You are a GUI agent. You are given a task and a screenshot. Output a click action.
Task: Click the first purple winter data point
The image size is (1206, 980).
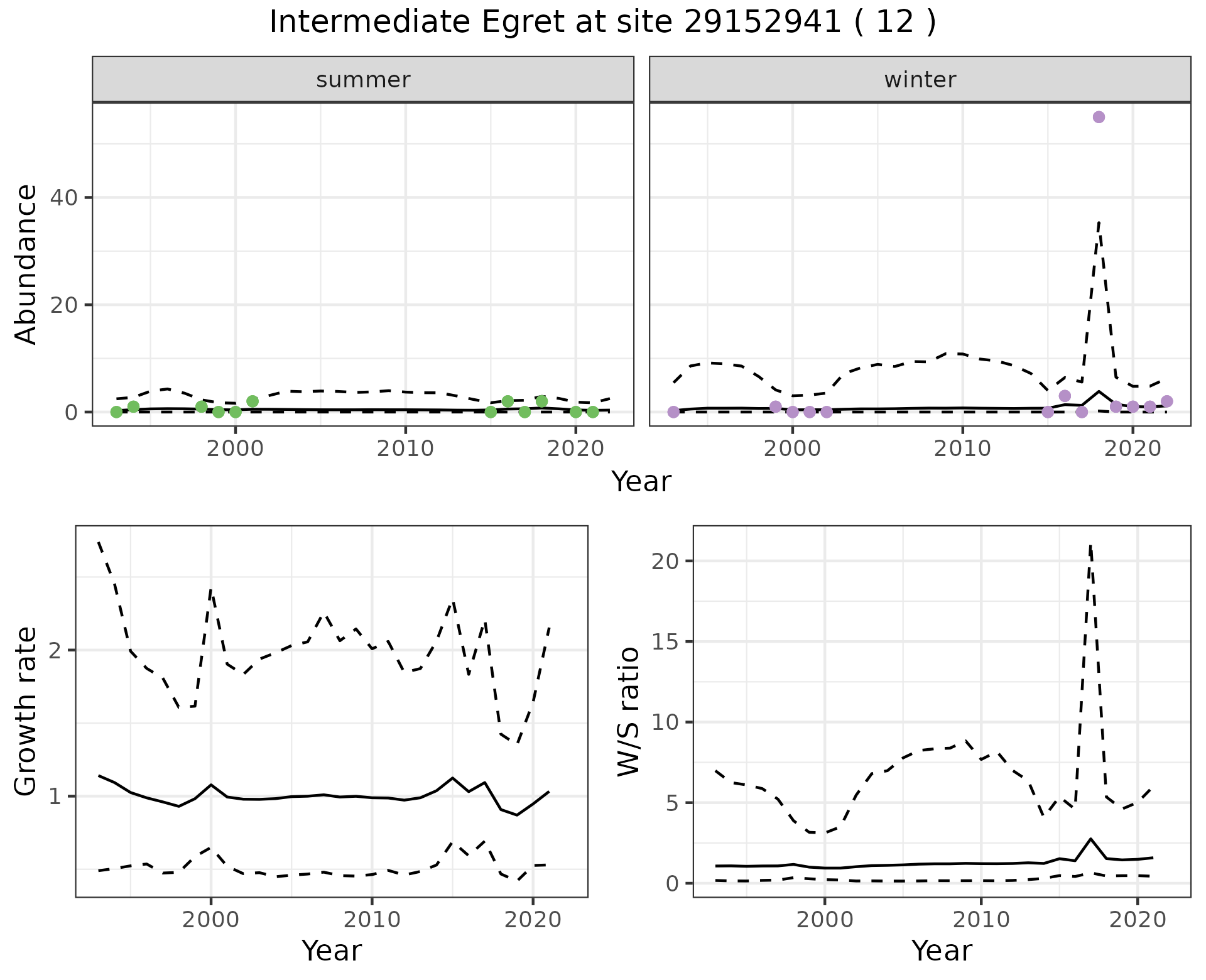click(x=673, y=412)
